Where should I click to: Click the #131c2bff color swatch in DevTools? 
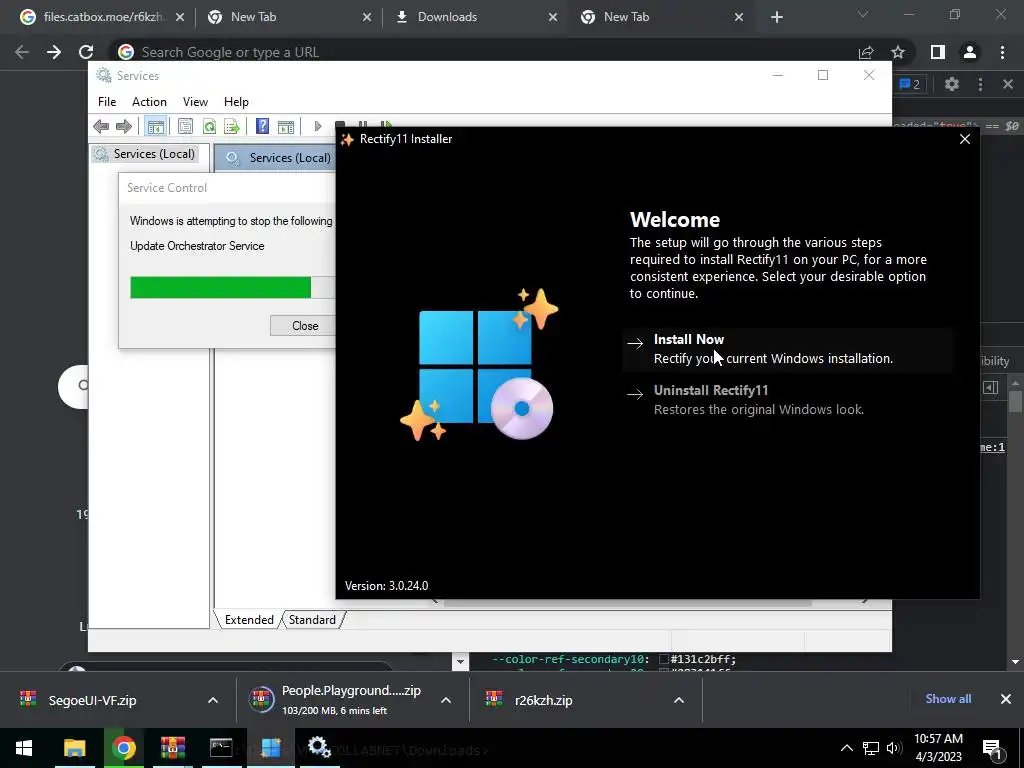[x=664, y=660]
